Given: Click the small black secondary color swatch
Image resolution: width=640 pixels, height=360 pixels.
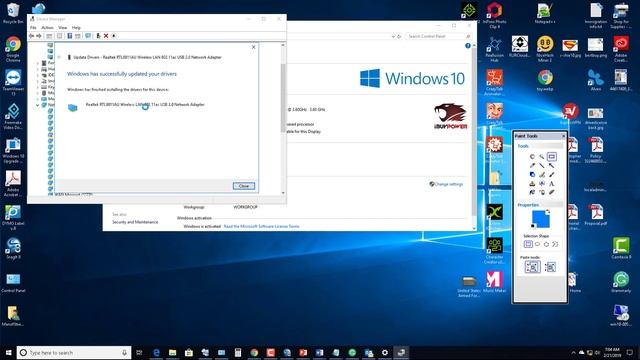Looking at the screenshot, I should pos(533,226).
